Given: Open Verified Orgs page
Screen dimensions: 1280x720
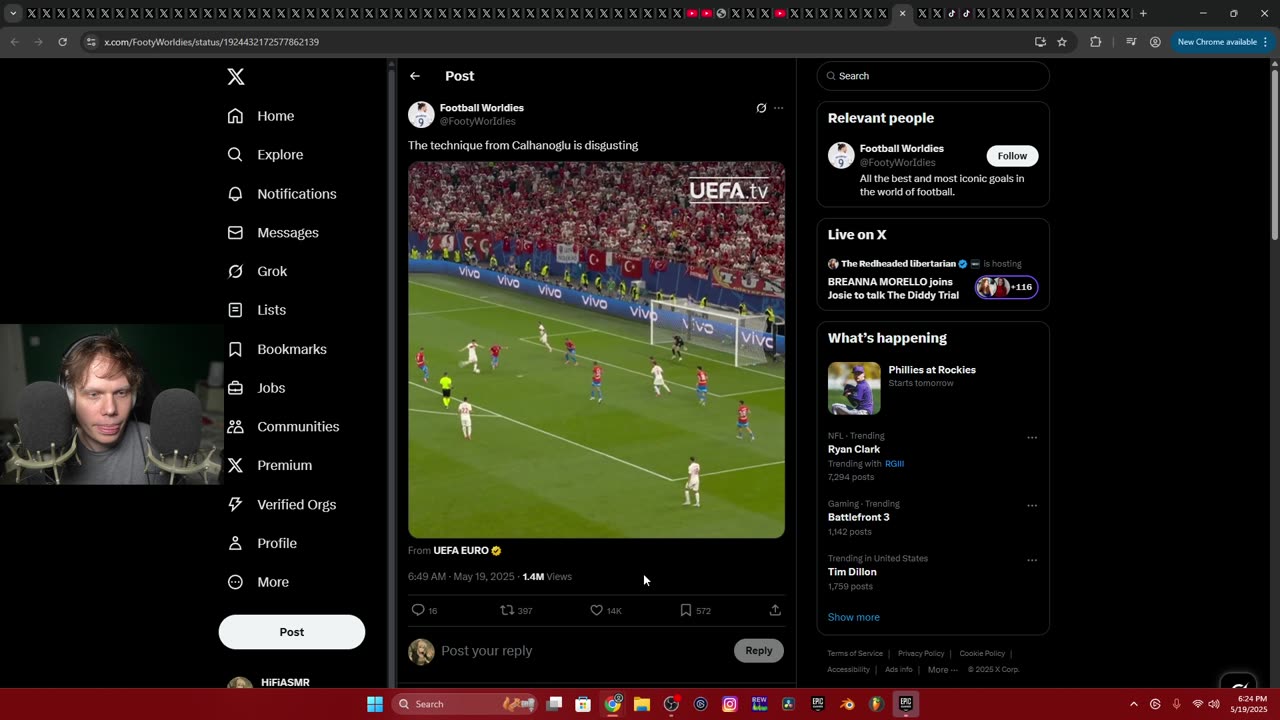Looking at the screenshot, I should click(281, 505).
